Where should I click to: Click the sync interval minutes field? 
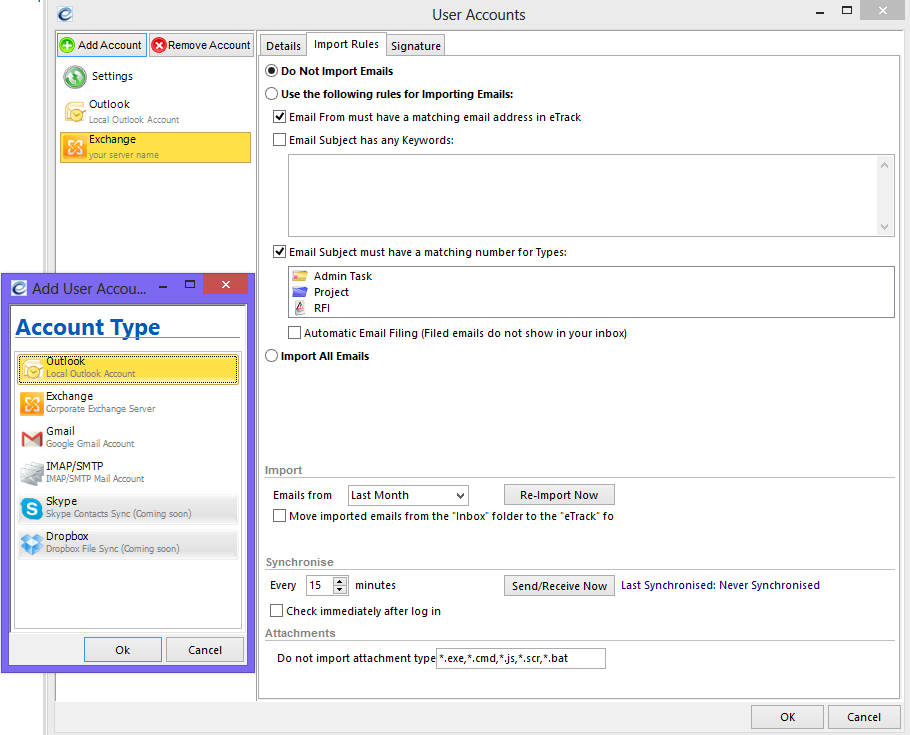point(320,585)
